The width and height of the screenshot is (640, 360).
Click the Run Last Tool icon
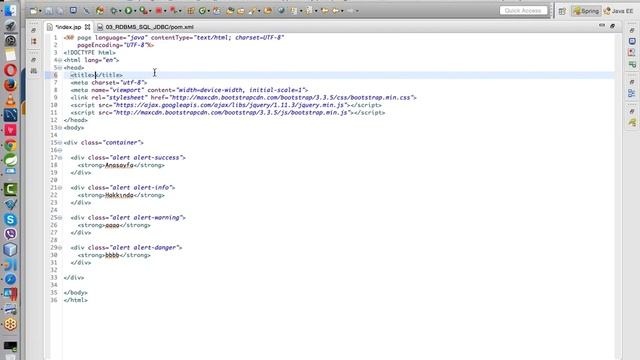(143, 11)
